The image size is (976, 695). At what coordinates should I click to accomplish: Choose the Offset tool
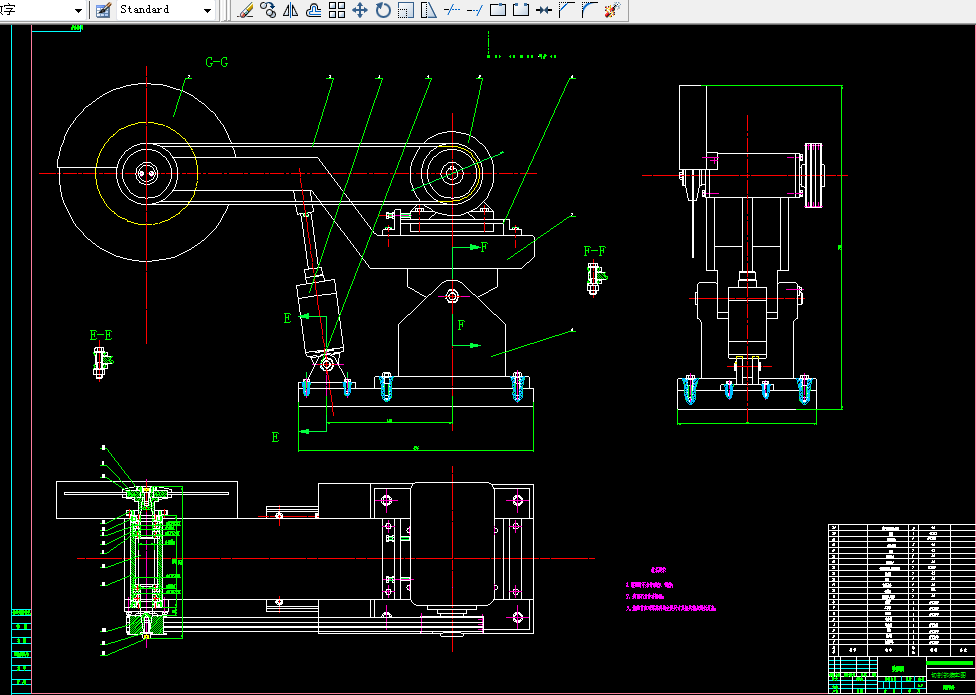(314, 10)
